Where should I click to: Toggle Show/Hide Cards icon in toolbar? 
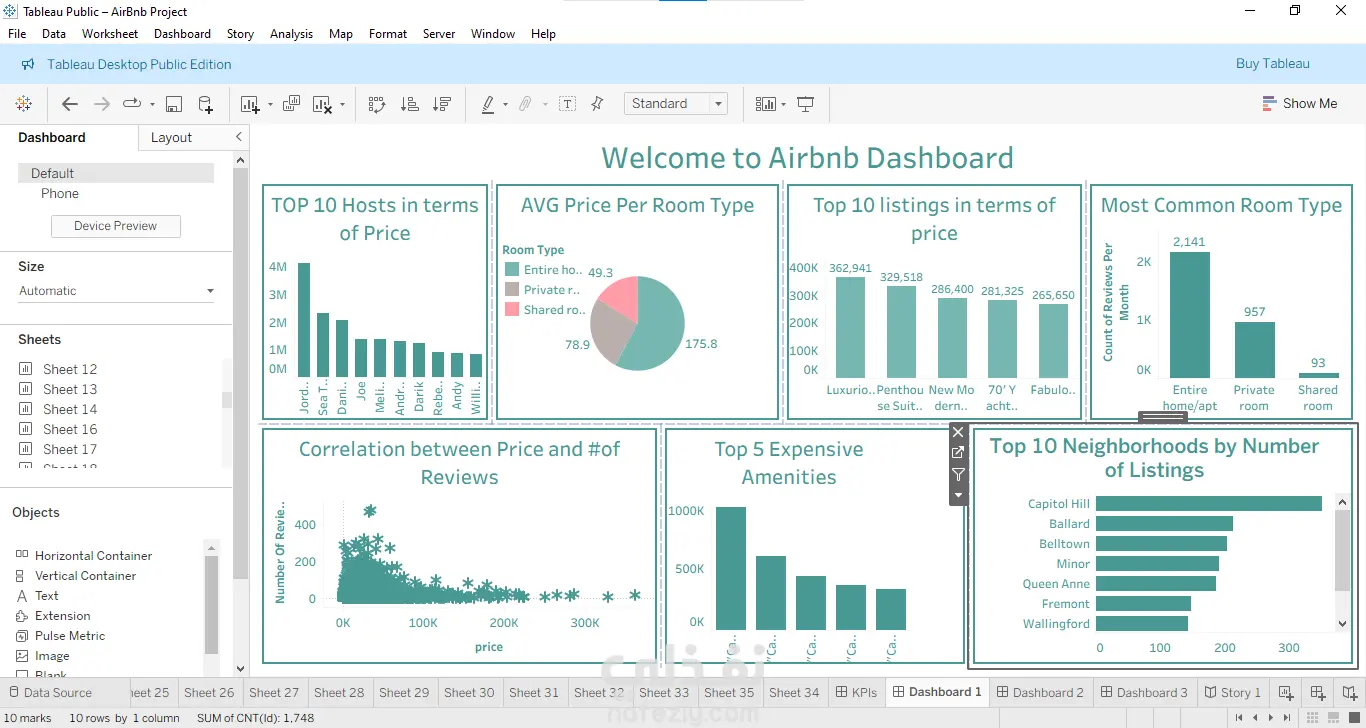766,104
